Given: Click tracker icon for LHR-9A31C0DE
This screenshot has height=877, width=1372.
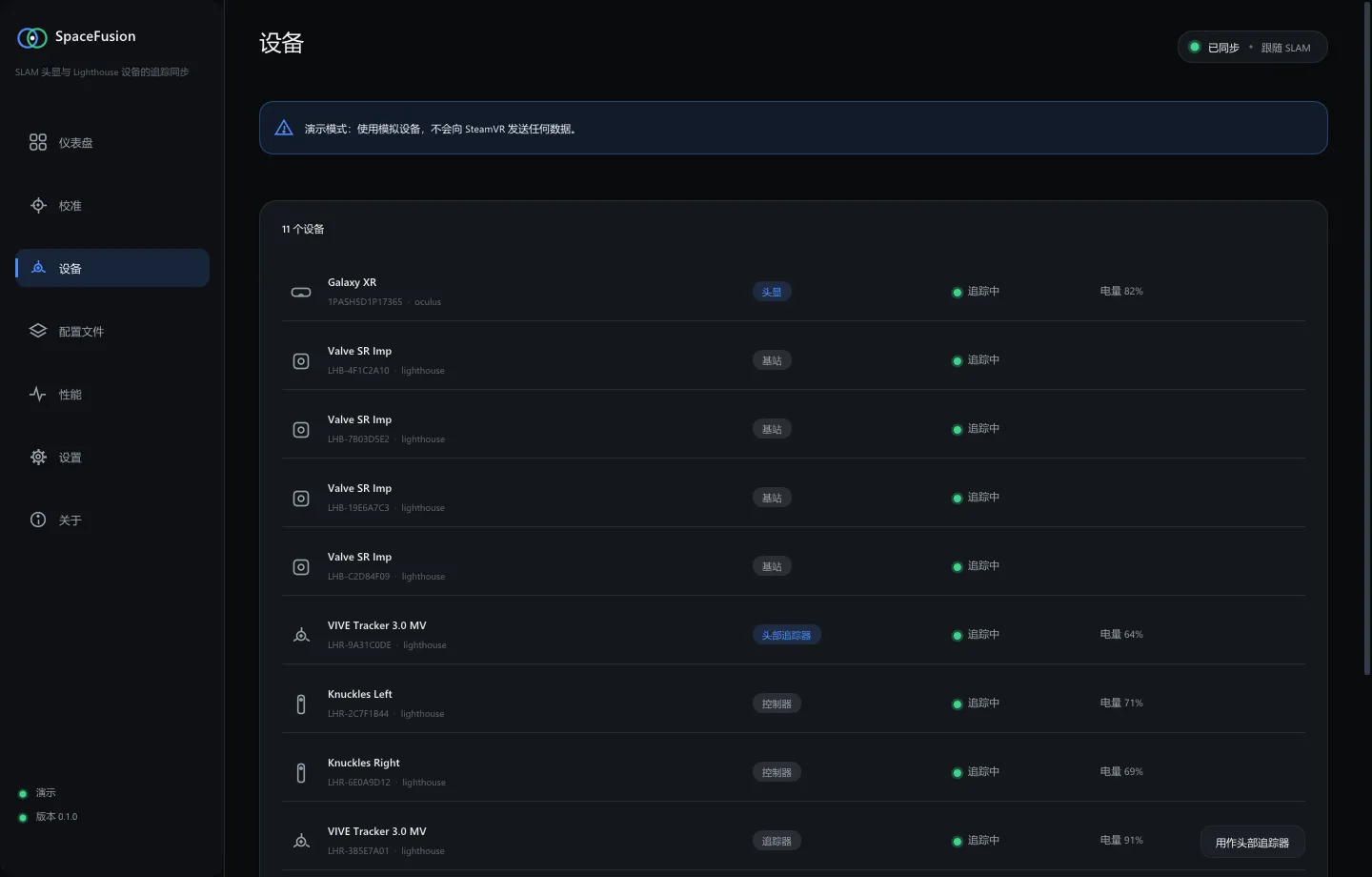Looking at the screenshot, I should 301,636.
